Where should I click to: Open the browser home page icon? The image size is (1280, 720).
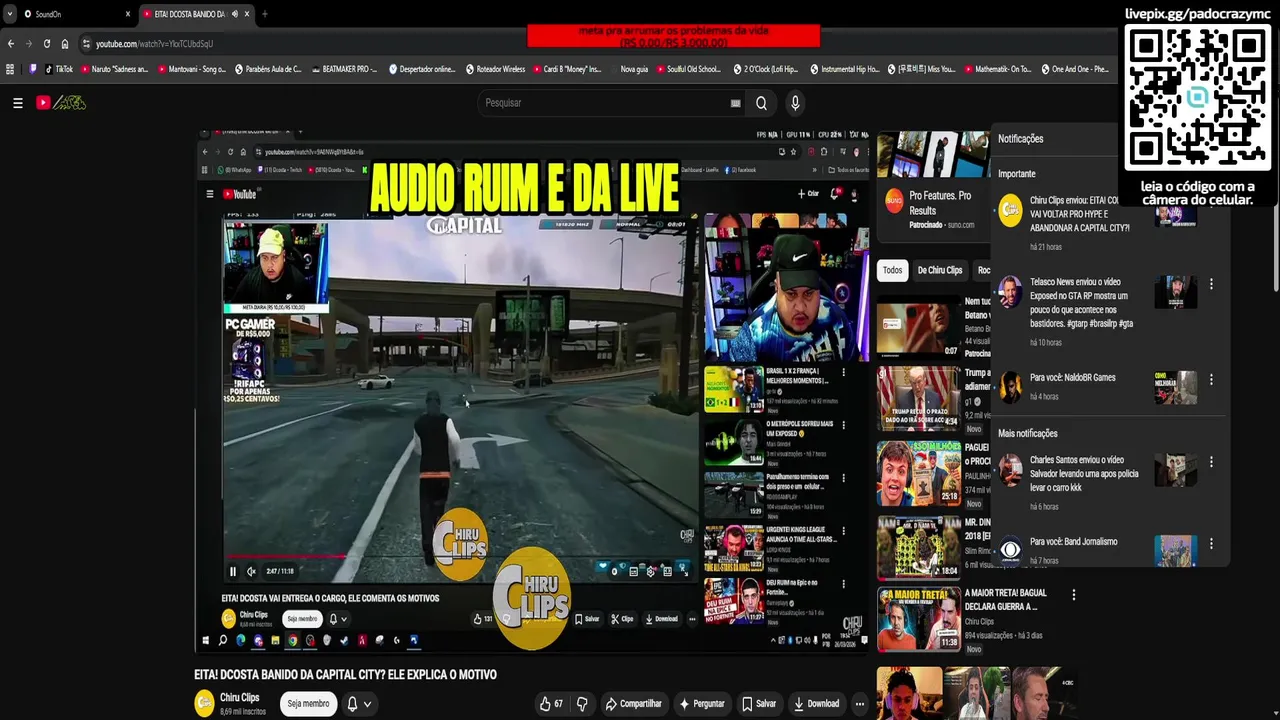(65, 44)
